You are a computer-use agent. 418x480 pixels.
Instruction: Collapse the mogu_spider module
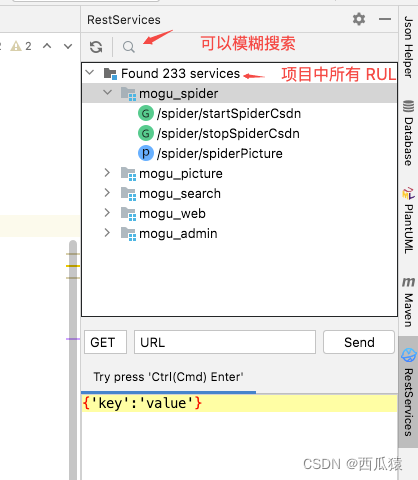(x=107, y=93)
